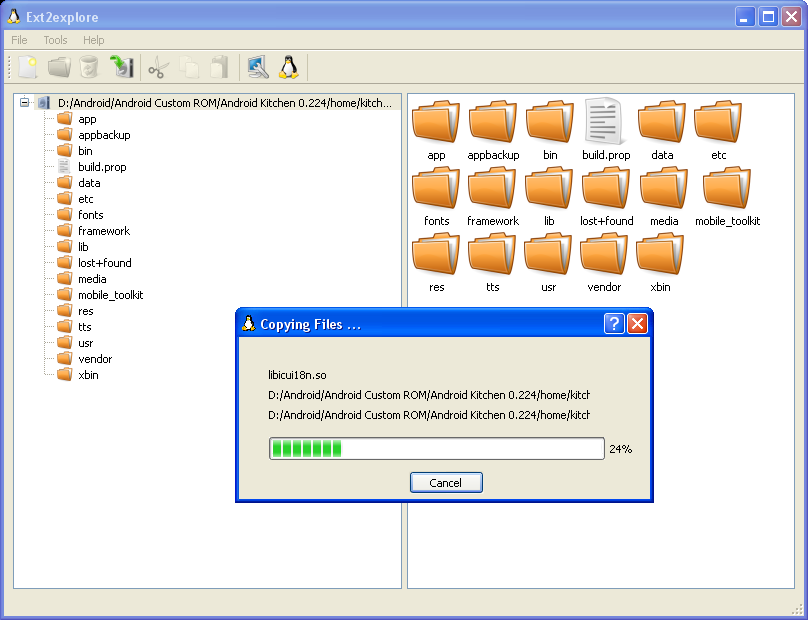Click the mobile_toolkit folder icon in right pane
Viewport: 808px width, 620px height.
[x=727, y=188]
